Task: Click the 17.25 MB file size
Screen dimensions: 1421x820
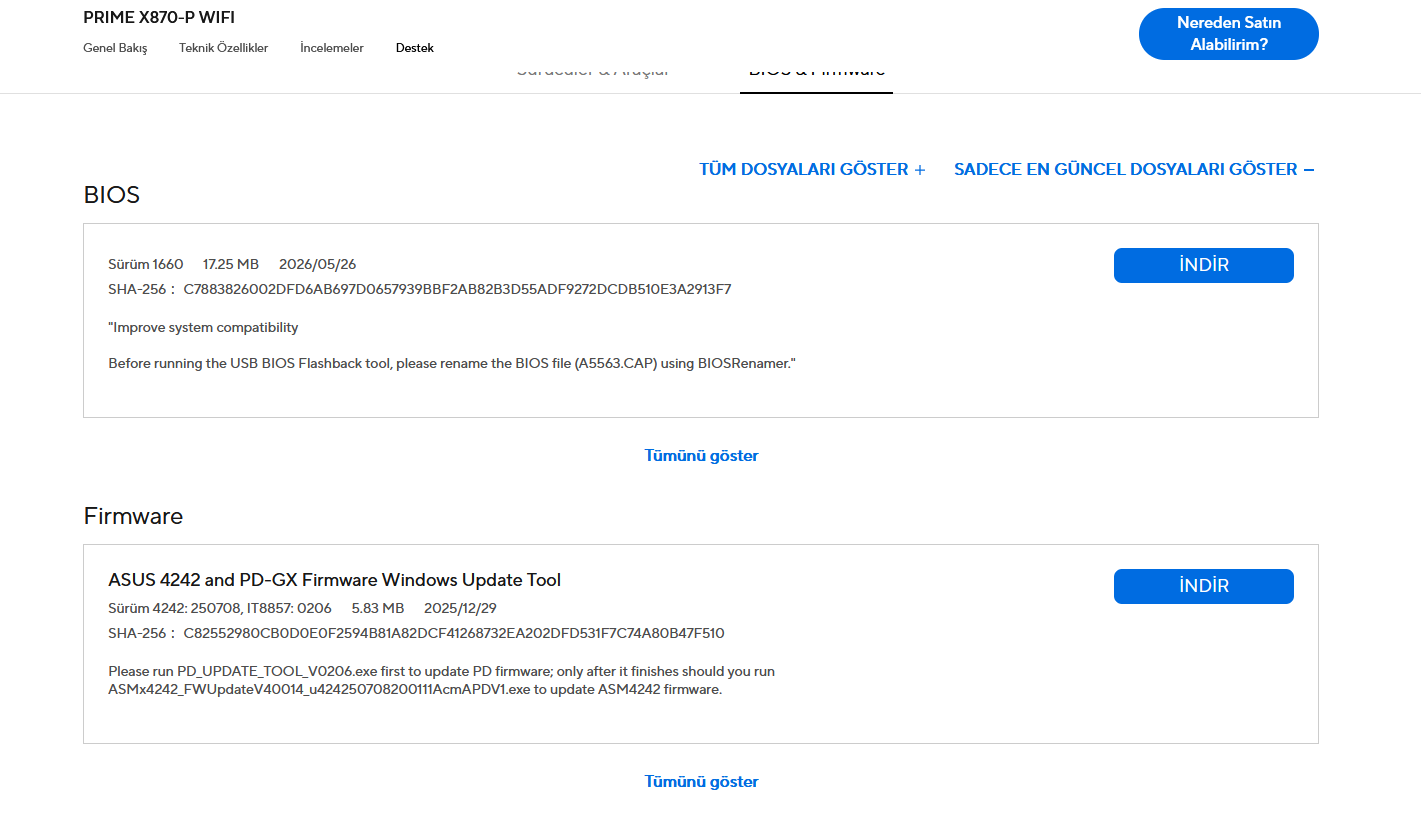Action: pyautogui.click(x=231, y=264)
